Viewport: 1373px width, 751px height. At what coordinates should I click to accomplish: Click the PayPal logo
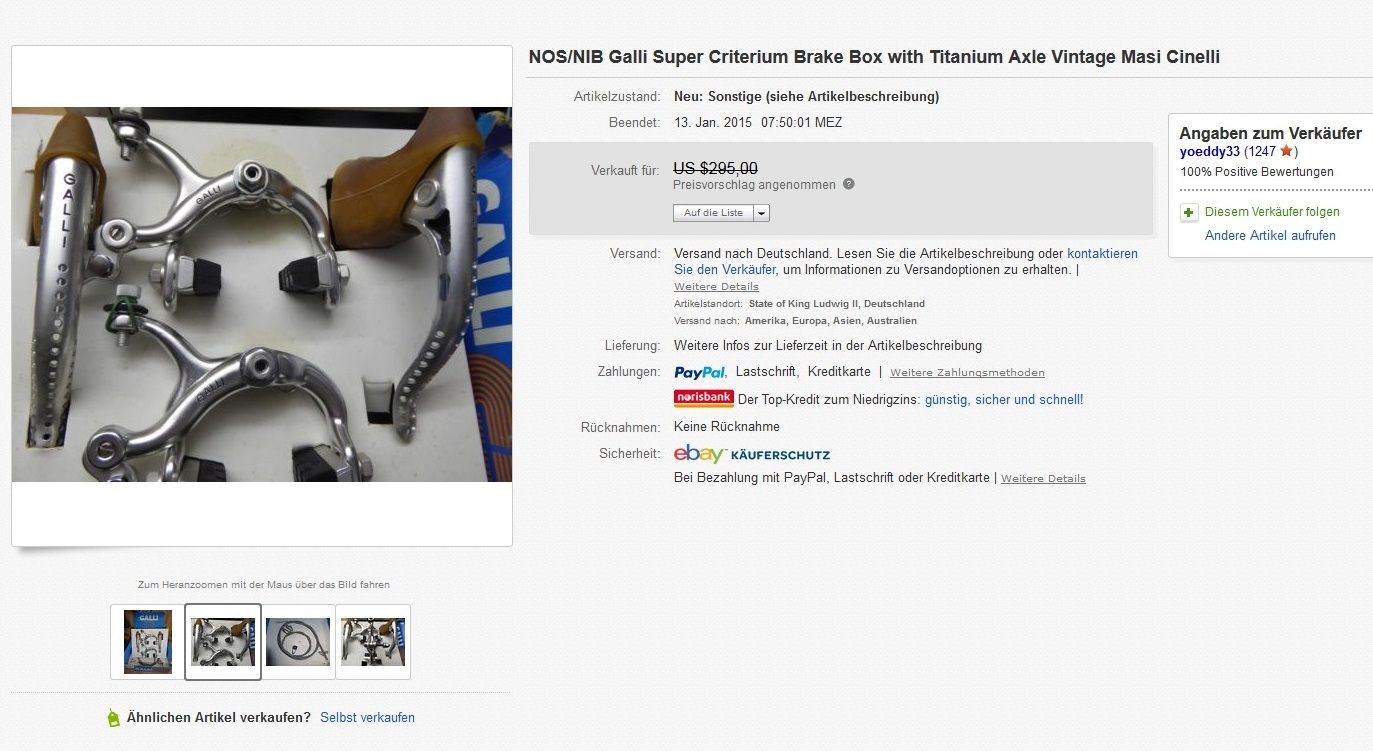(x=700, y=372)
